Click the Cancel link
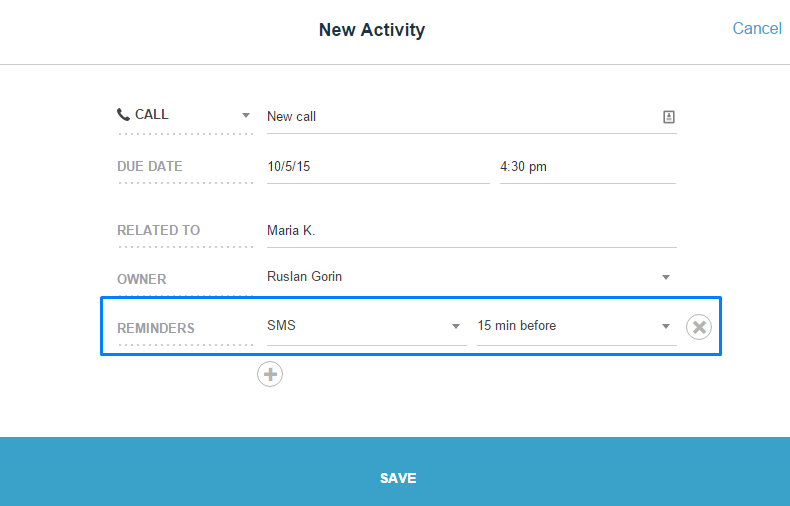The image size is (790, 506). (x=757, y=28)
